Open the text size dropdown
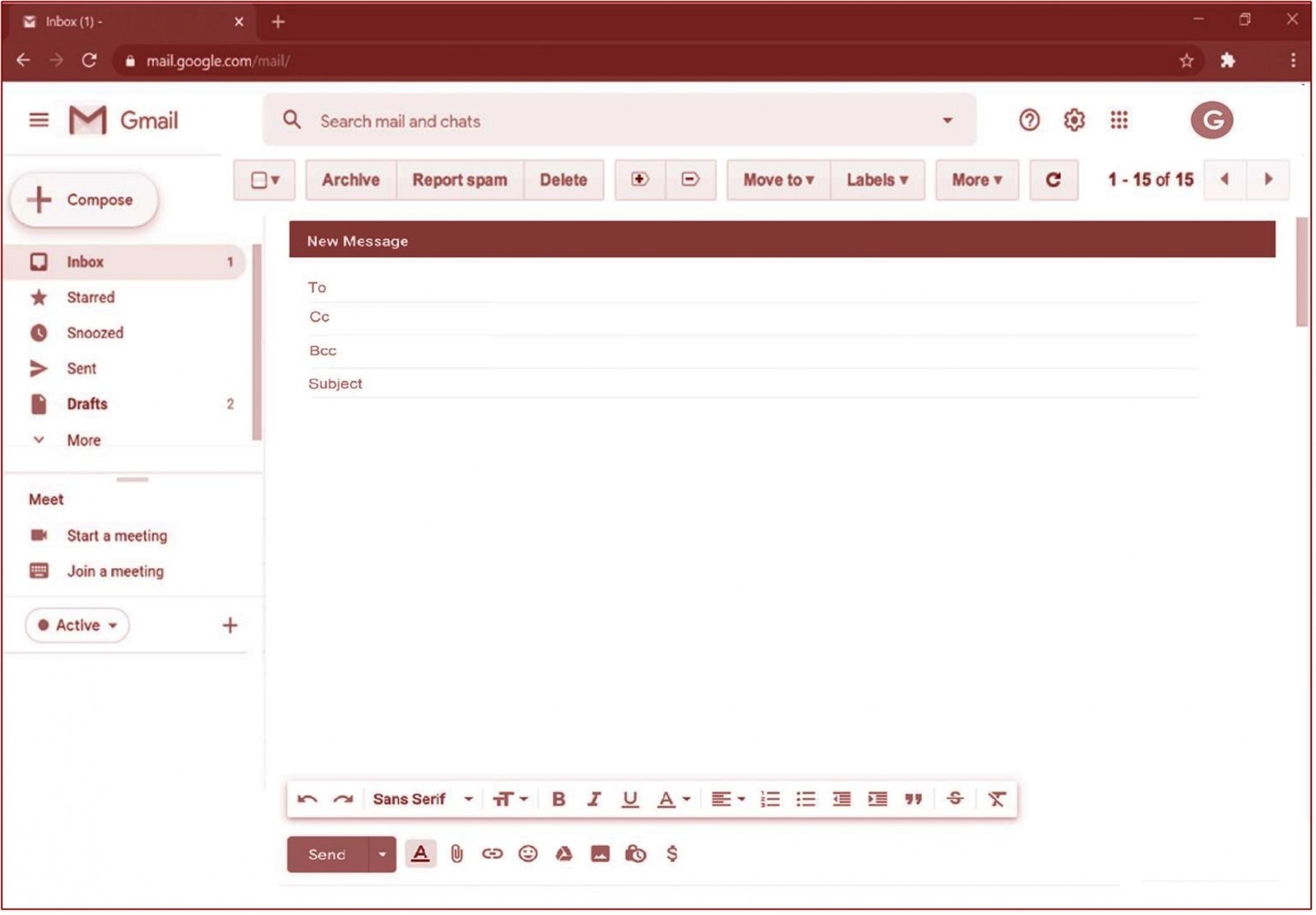Screen dimensions: 1316x915 510,799
